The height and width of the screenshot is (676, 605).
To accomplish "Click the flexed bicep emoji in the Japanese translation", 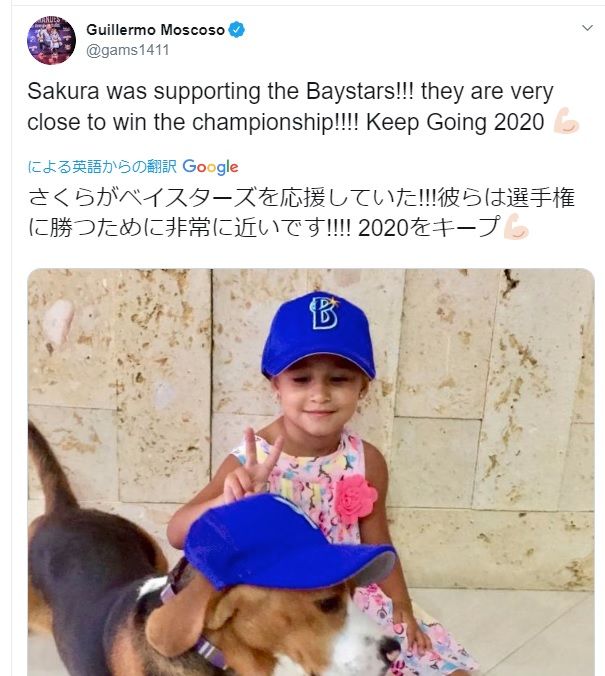I will click(x=516, y=227).
